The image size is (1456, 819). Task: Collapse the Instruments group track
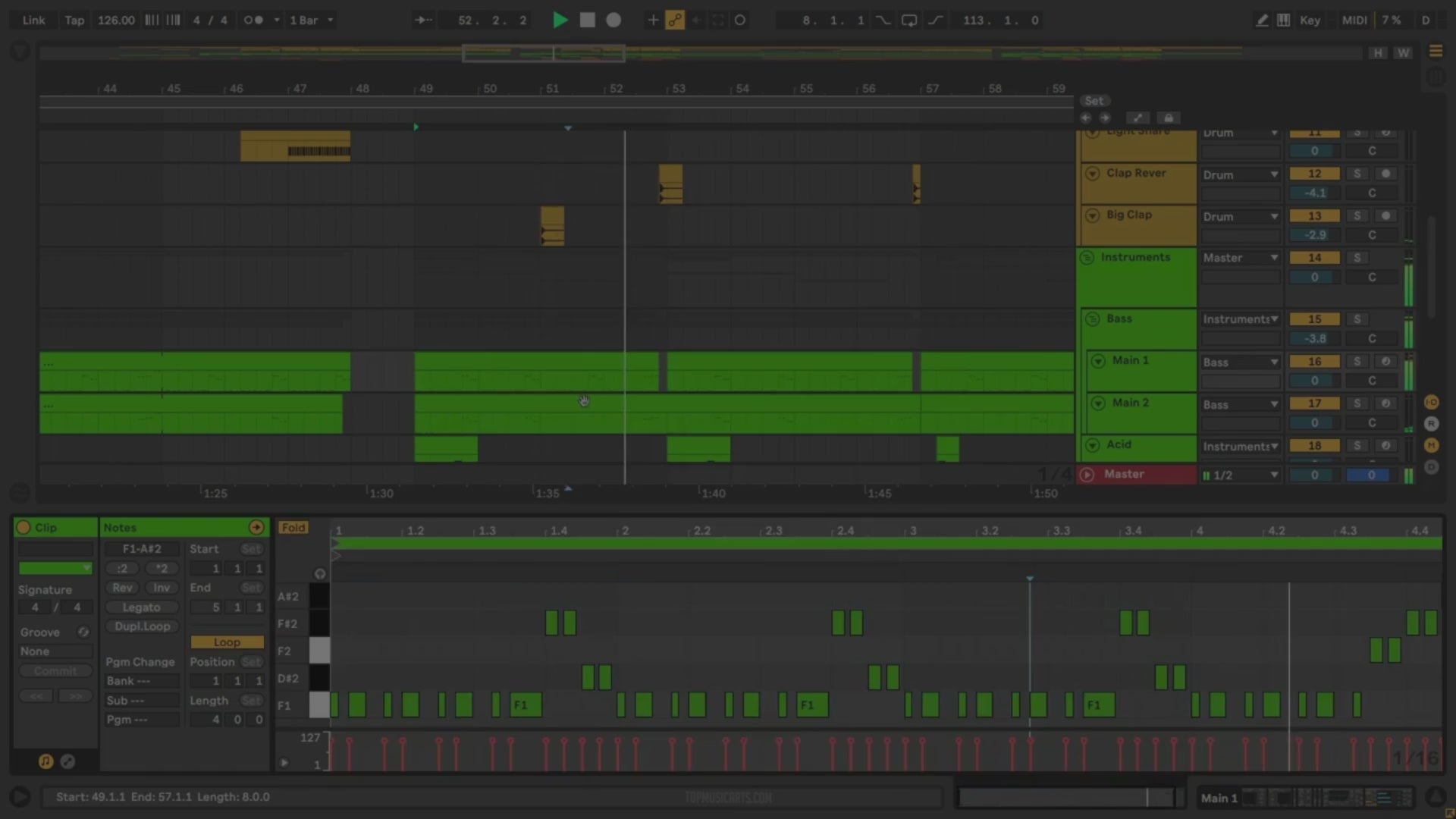[1087, 258]
